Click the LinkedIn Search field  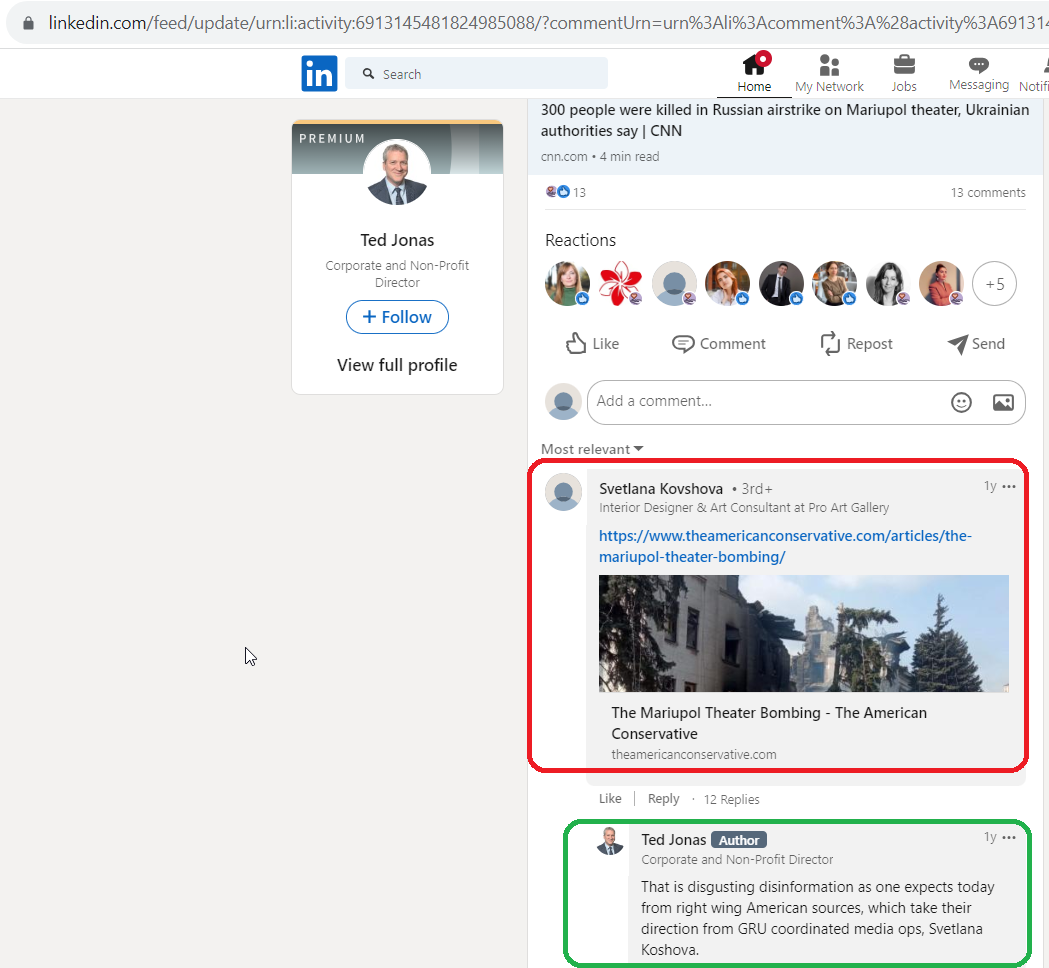tap(476, 74)
